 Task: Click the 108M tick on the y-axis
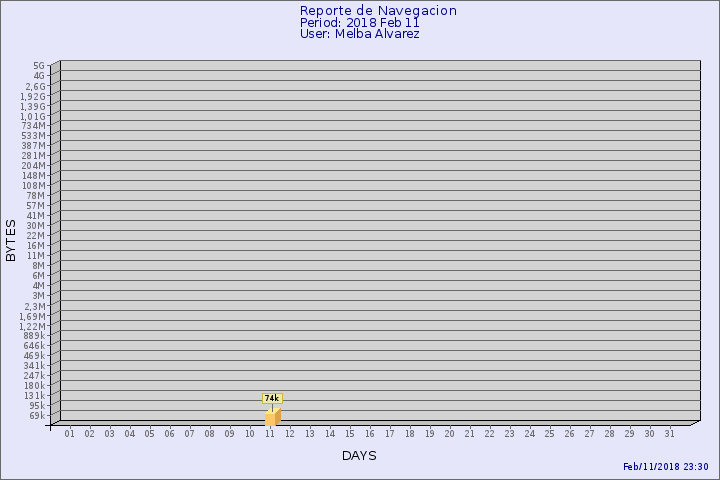pyautogui.click(x=34, y=186)
